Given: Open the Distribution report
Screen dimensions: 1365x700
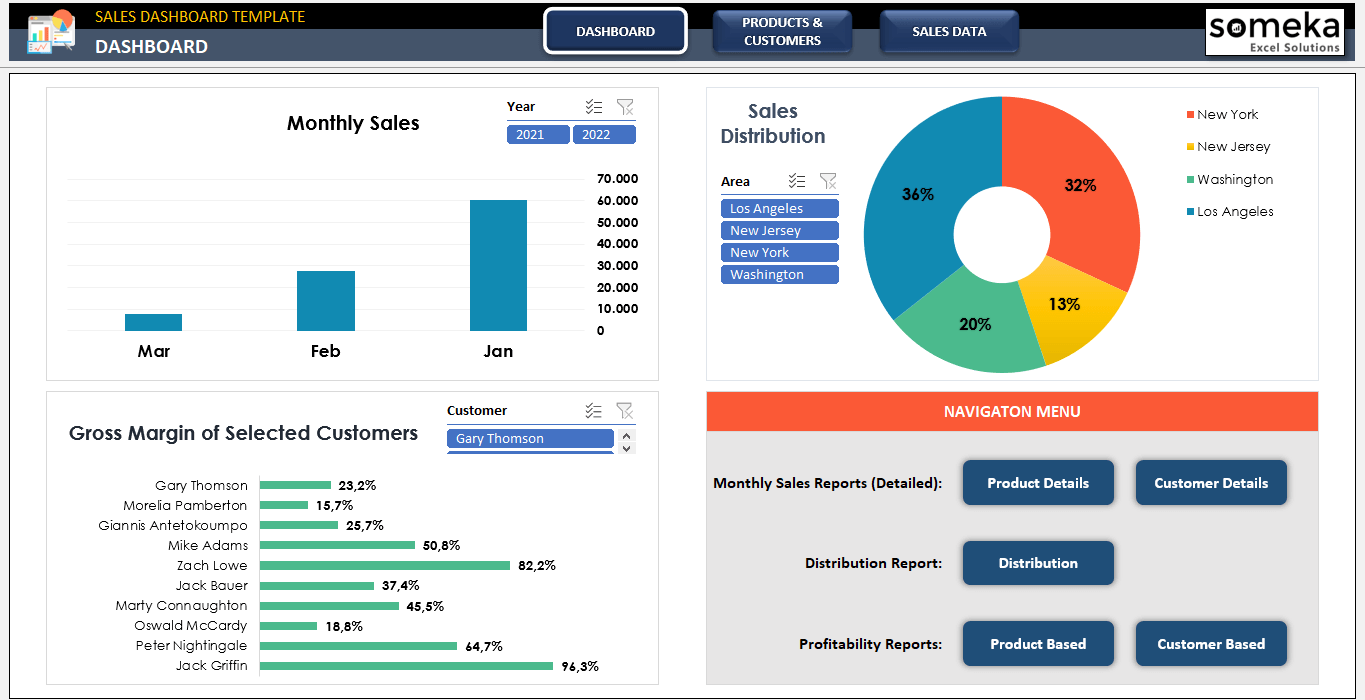Looking at the screenshot, I should (x=1038, y=563).
